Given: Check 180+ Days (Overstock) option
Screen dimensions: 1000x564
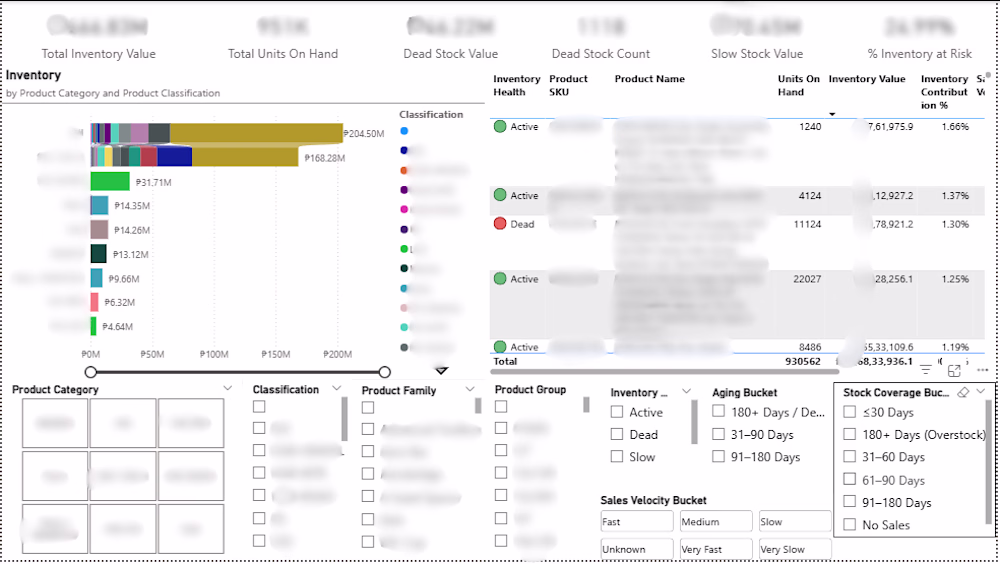Looking at the screenshot, I should click(x=849, y=434).
